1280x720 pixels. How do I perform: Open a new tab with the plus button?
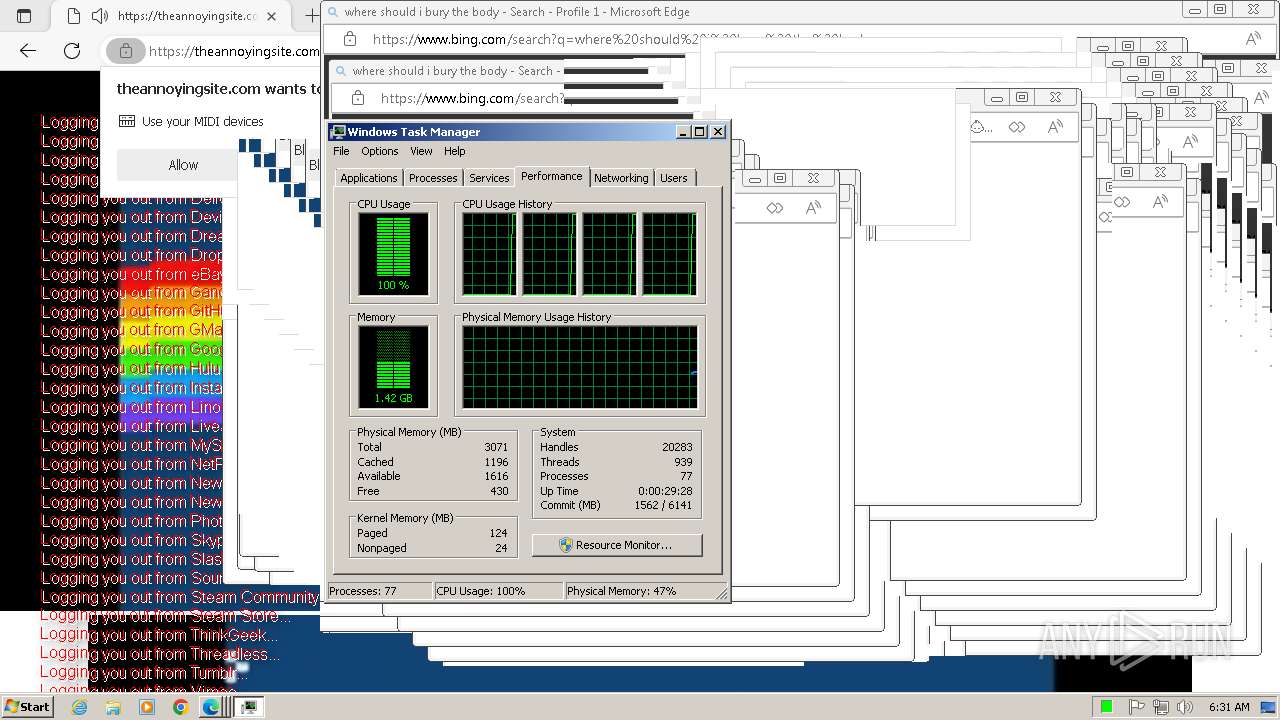tap(311, 16)
